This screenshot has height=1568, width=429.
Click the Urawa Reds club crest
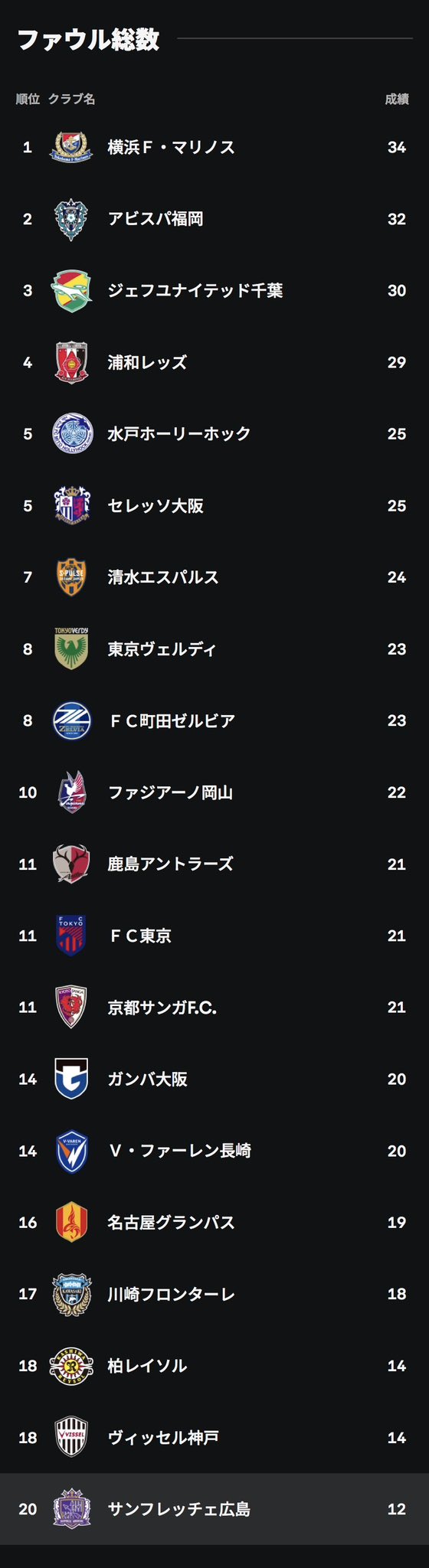(x=71, y=362)
